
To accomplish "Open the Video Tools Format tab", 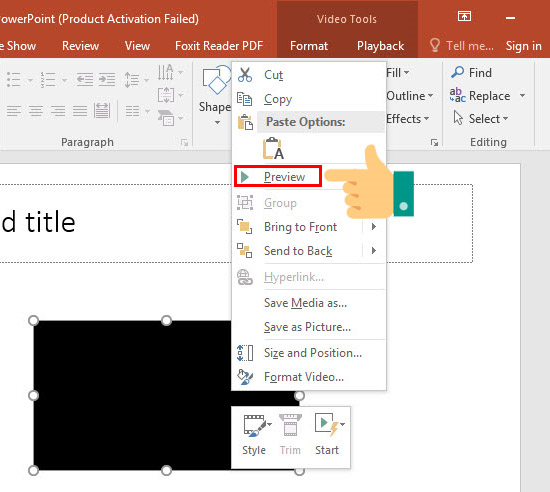I will pos(309,46).
